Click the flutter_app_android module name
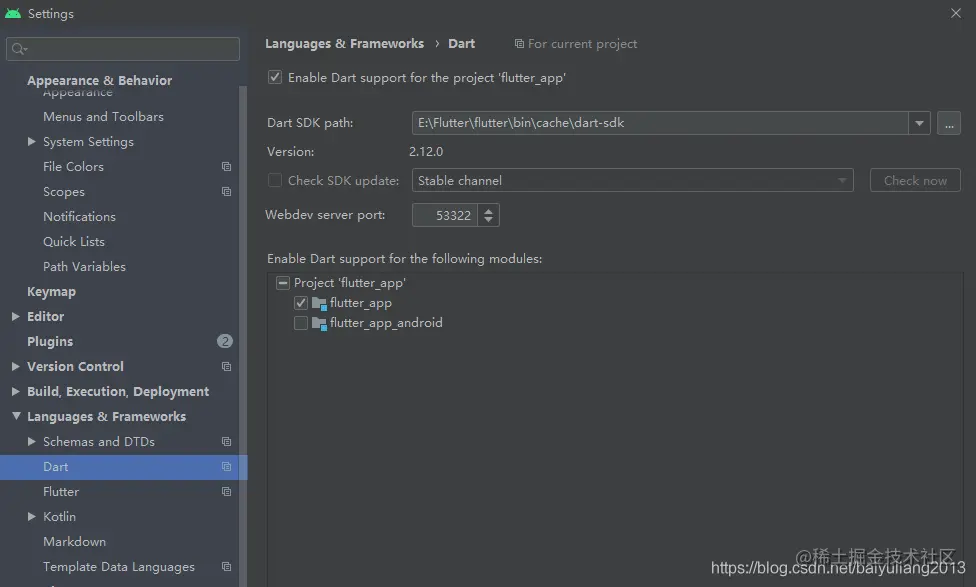Screen dimensions: 976x587 (x=386, y=322)
